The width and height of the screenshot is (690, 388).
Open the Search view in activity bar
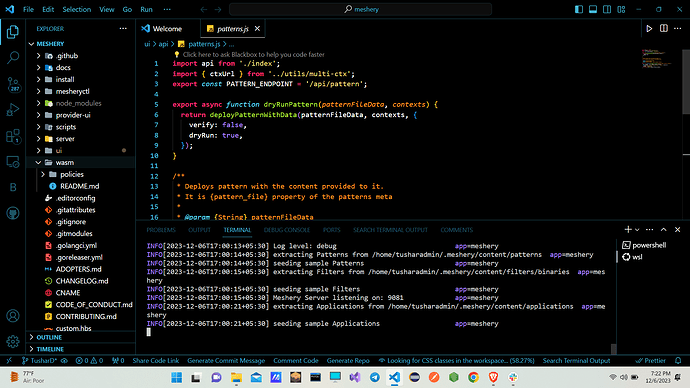pos(13,57)
